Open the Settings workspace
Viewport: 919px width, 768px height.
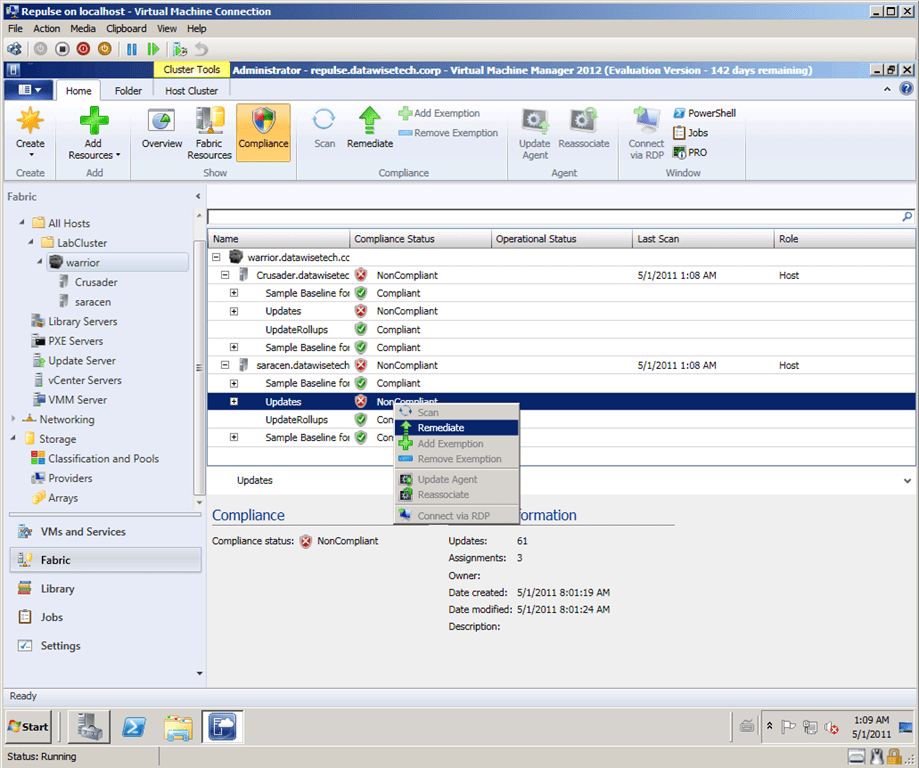point(105,645)
